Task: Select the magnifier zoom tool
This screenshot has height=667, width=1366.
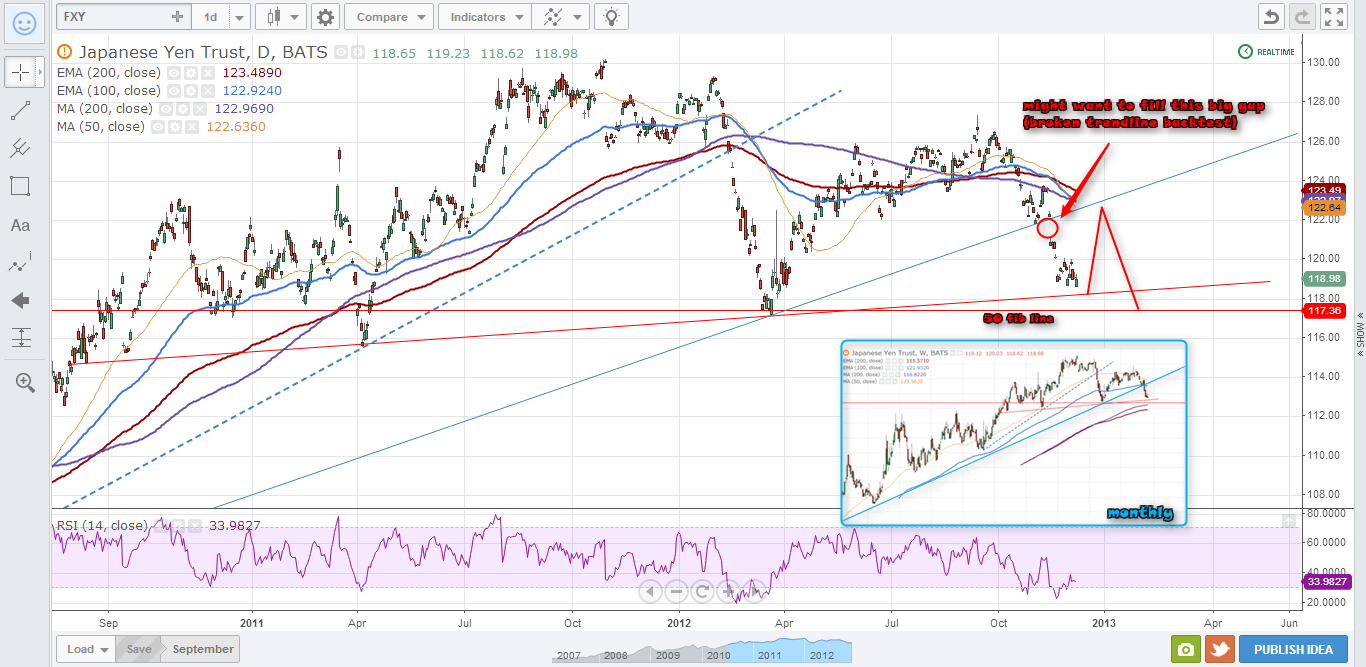Action: click(x=24, y=381)
